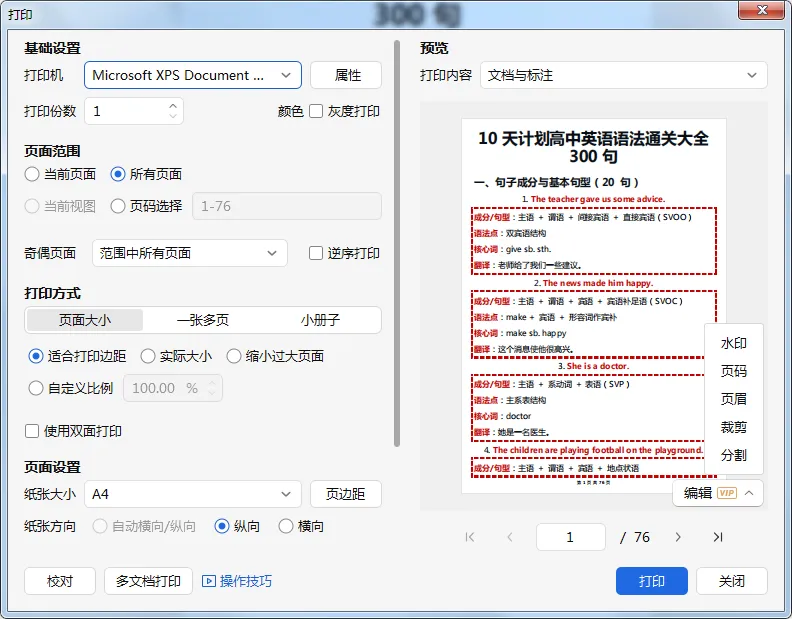
Task: Open the 打印内容 文档与标注 dropdown
Action: pyautogui.click(x=624, y=75)
